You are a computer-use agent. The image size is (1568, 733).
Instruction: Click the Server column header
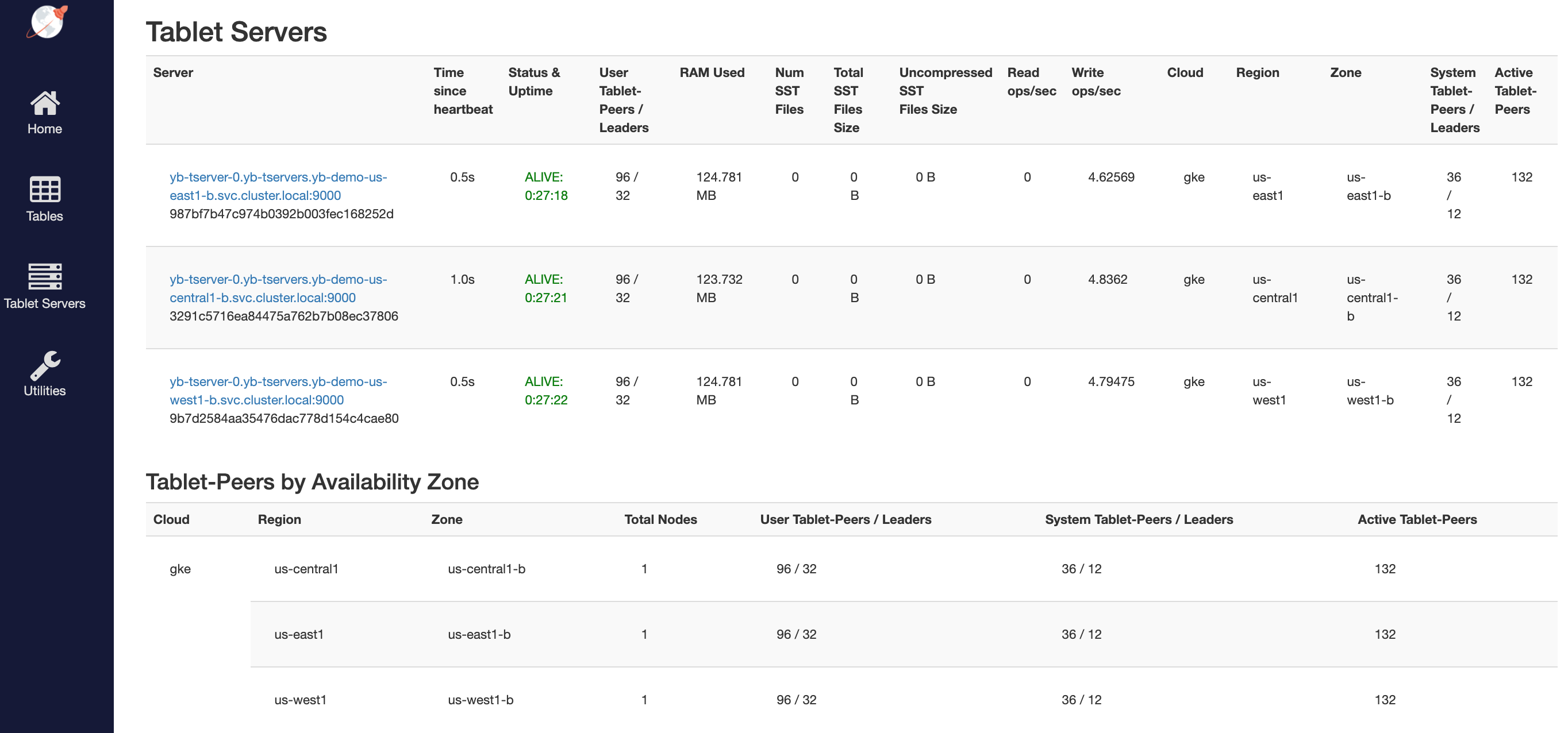(x=173, y=72)
